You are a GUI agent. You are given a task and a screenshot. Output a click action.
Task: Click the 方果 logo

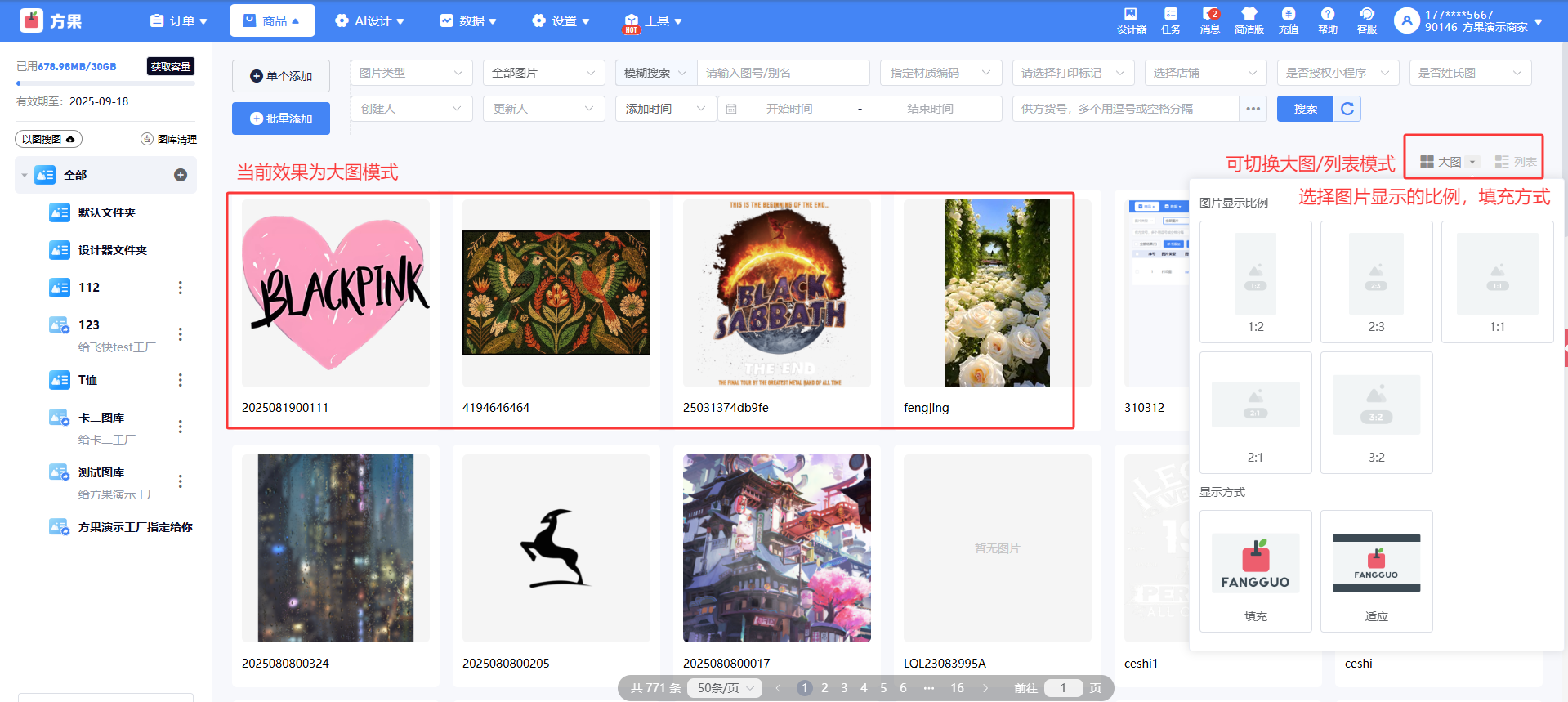51,20
